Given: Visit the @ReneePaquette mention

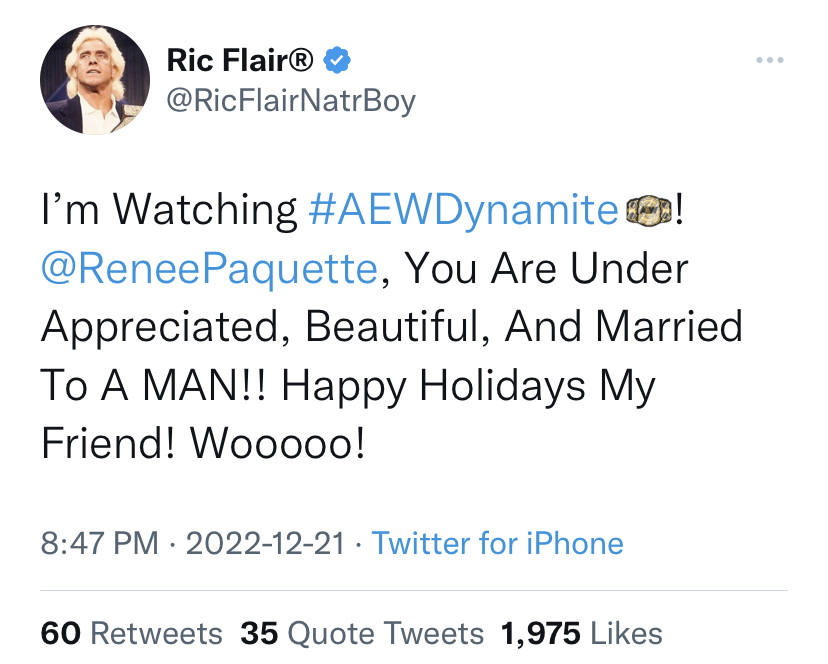Looking at the screenshot, I should tap(209, 268).
